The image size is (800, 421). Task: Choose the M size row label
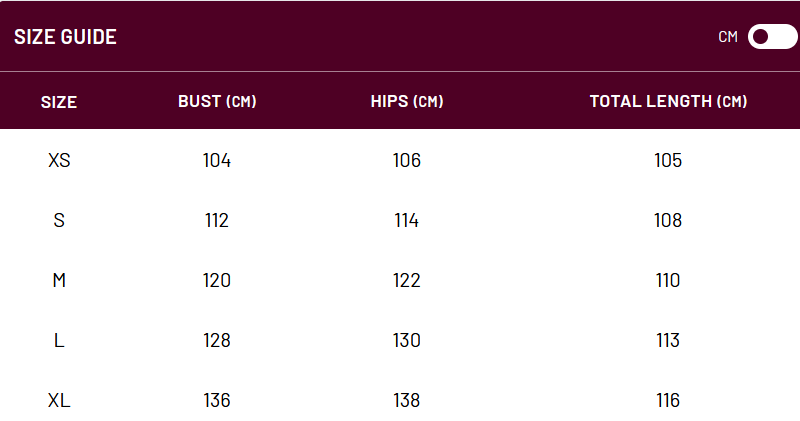pos(59,280)
